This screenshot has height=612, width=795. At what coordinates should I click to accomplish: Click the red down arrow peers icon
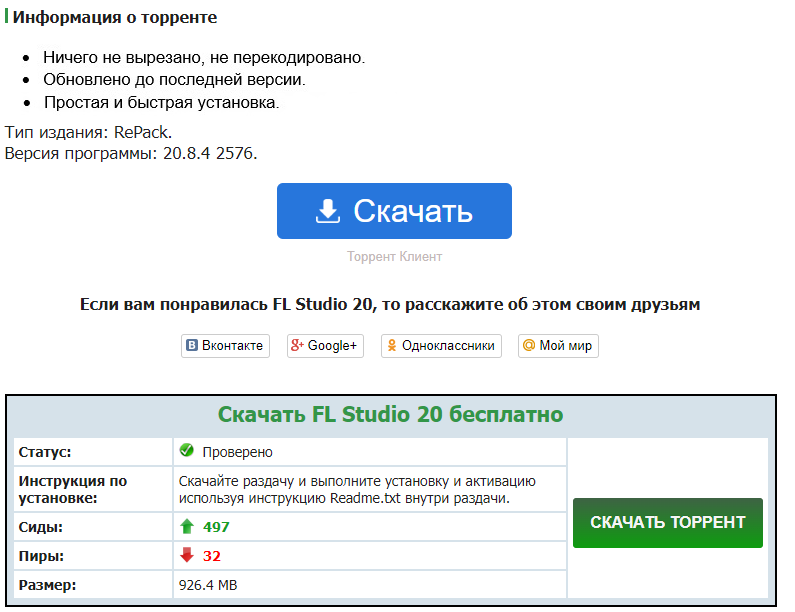(x=187, y=555)
